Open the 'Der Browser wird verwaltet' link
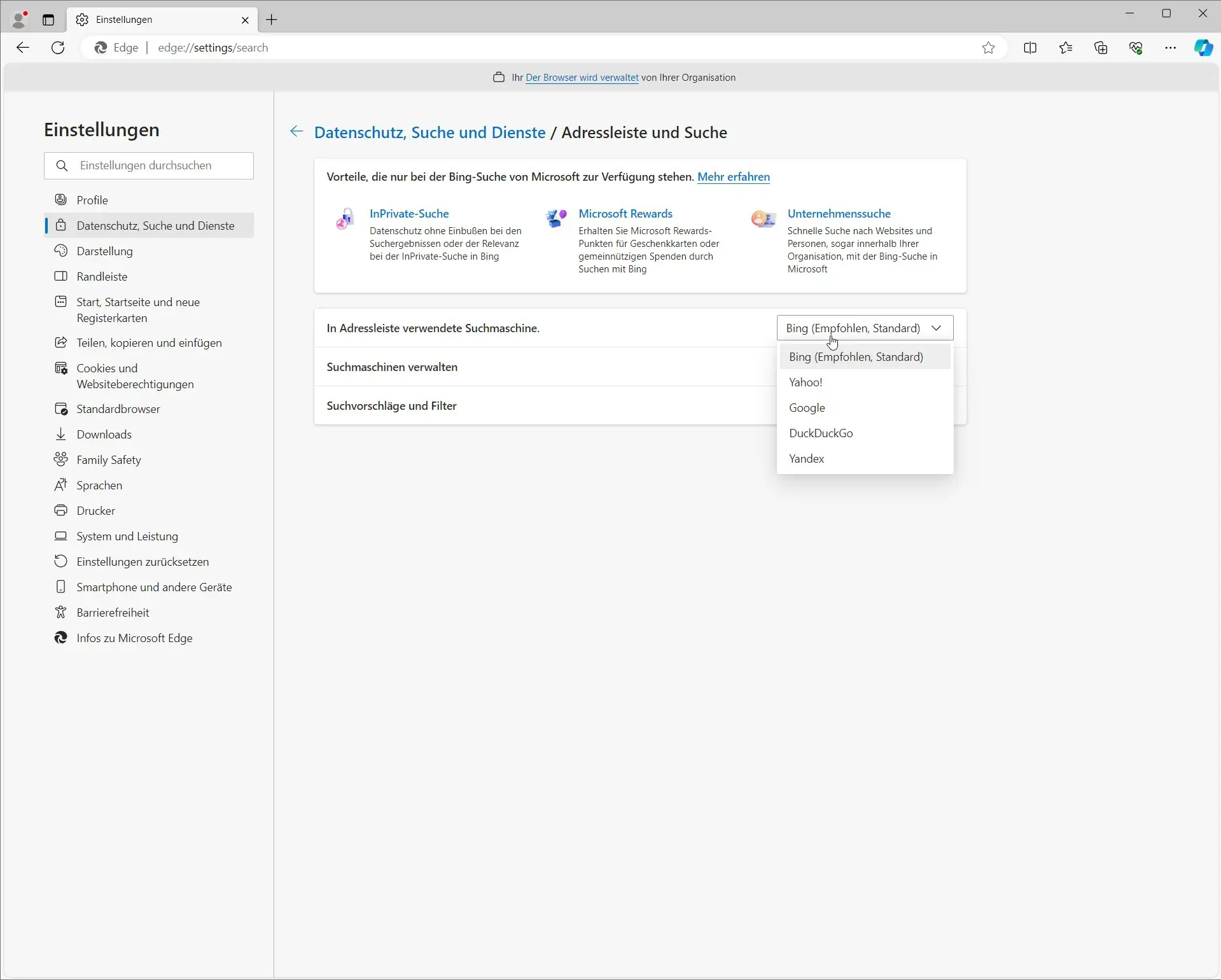The height and width of the screenshot is (980, 1221). coord(582,78)
